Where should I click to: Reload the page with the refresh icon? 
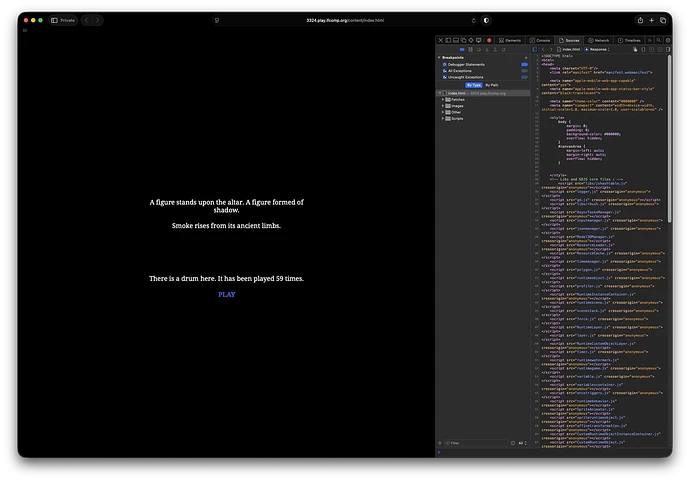point(473,20)
